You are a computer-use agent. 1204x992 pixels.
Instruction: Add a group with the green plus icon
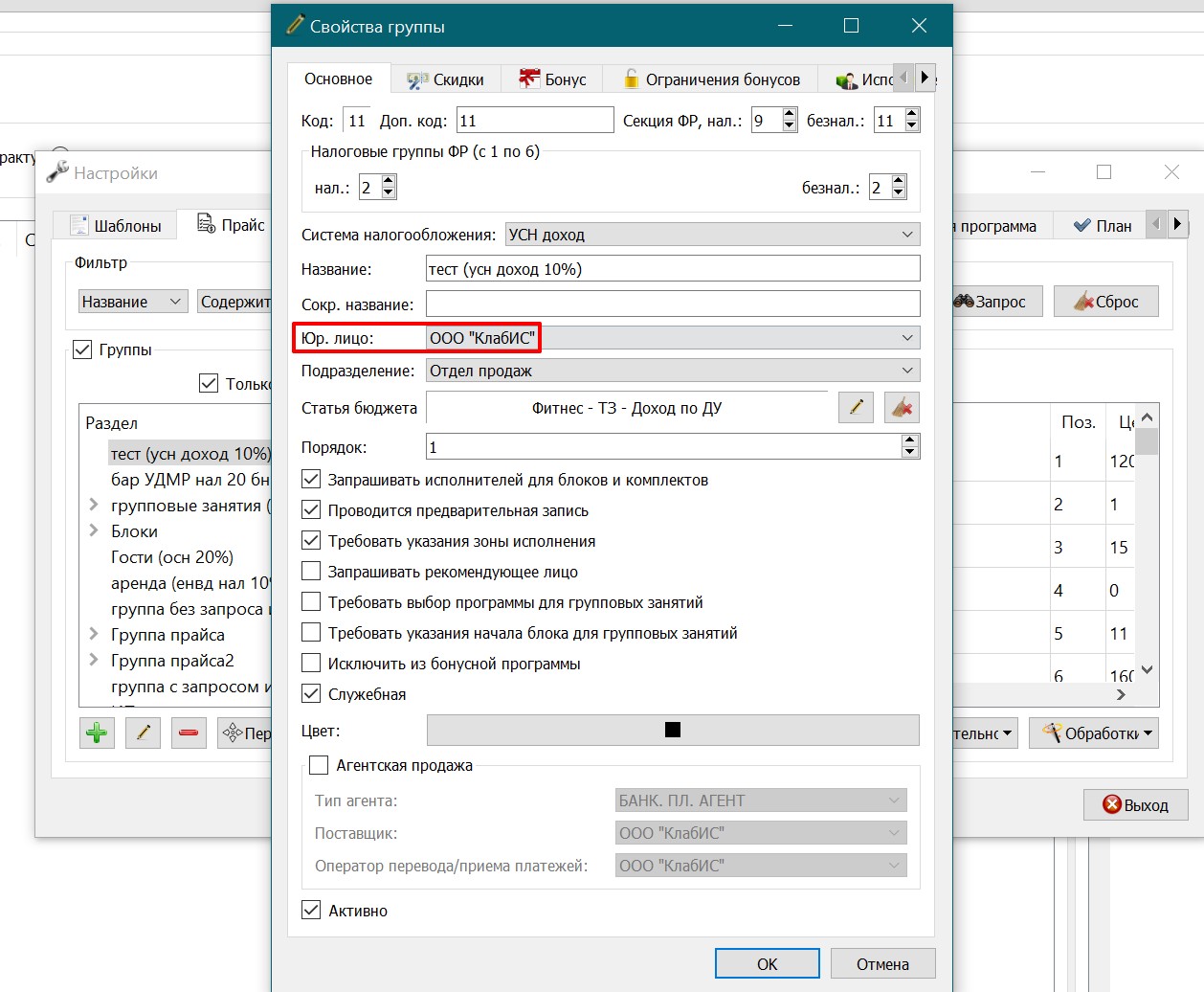97,733
